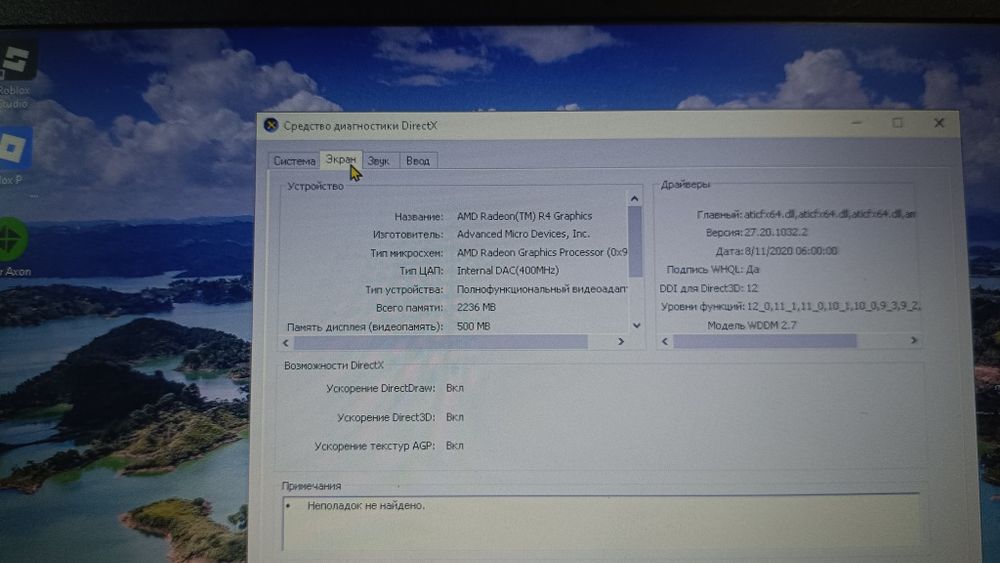Click the DirectX diagnostic tool title icon
This screenshot has width=1000, height=563.
[271, 125]
